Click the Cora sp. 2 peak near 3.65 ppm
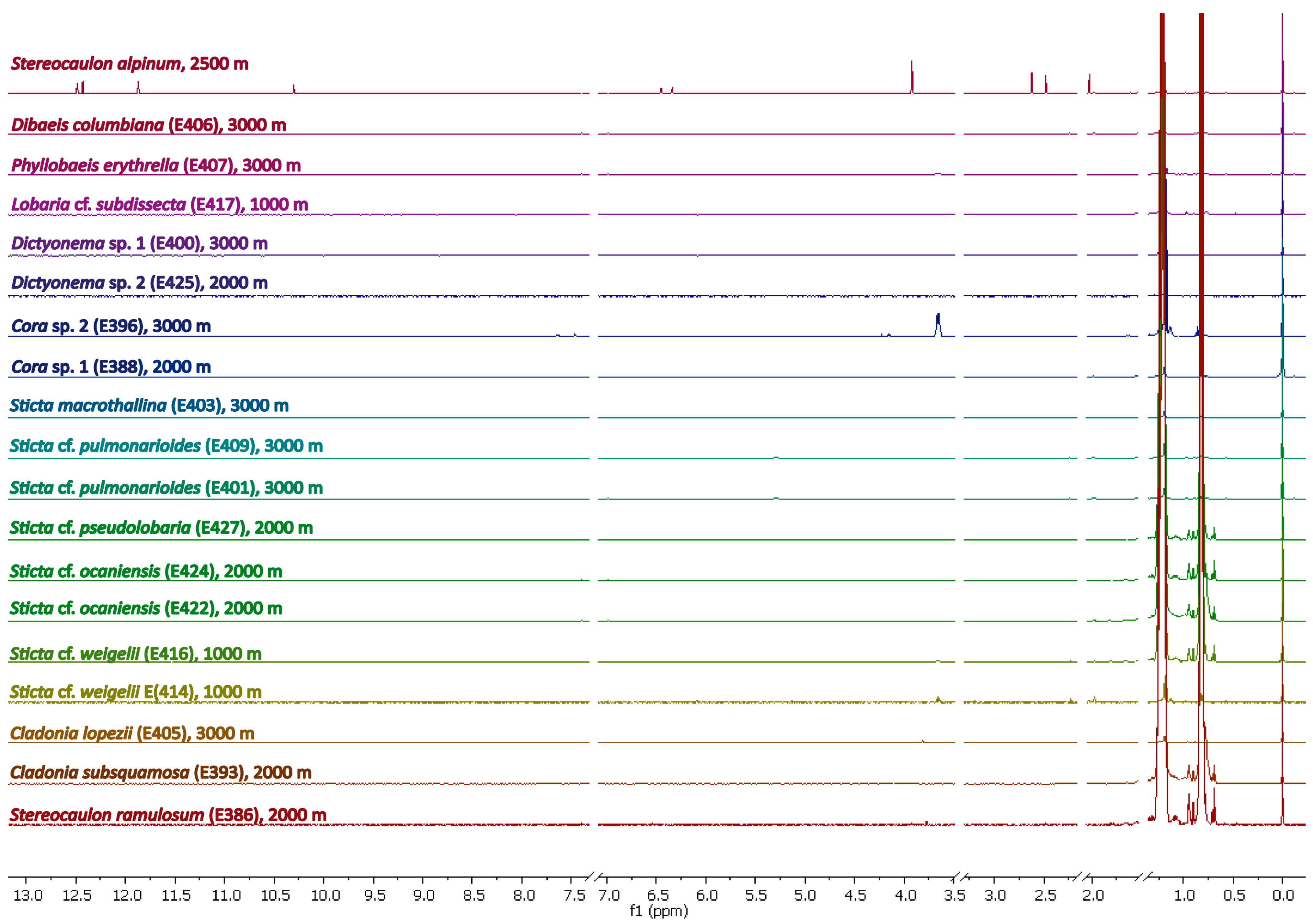1313x924 pixels. (x=938, y=325)
